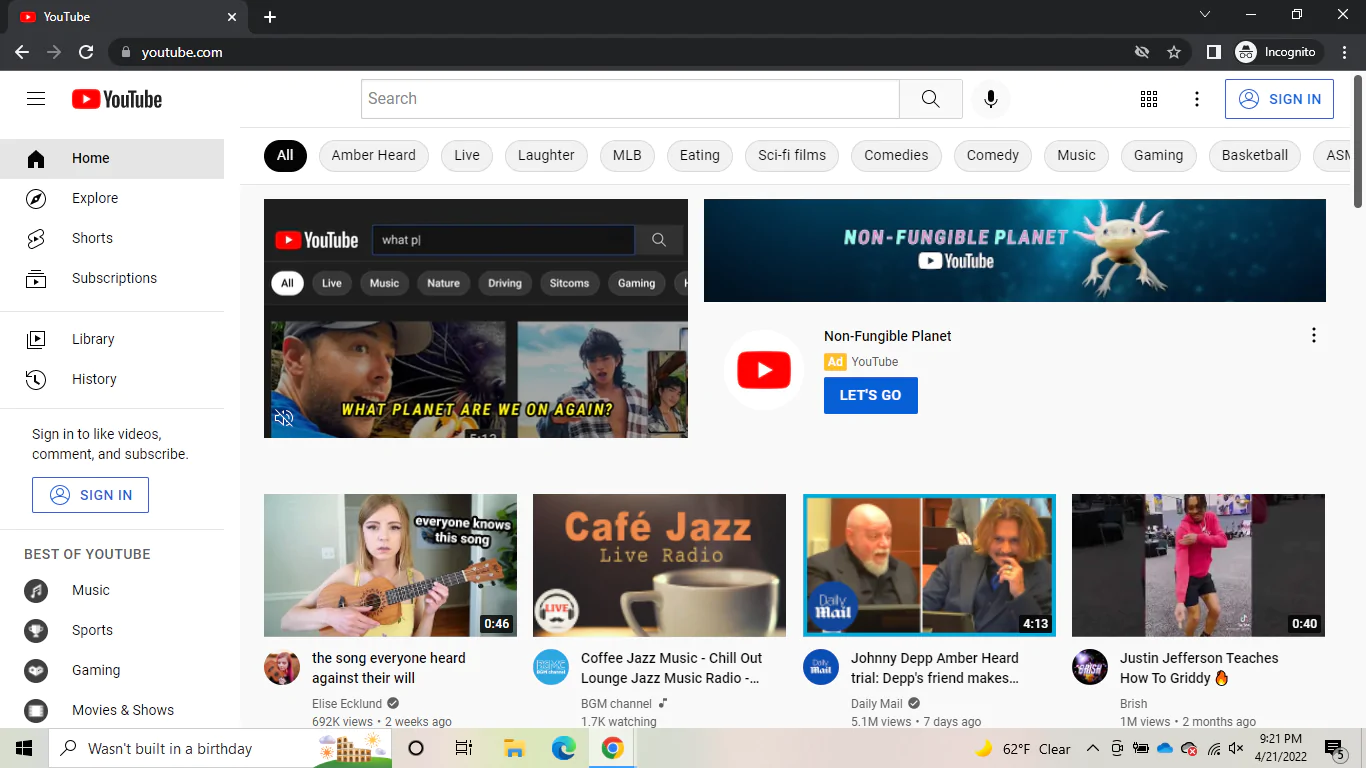Open Shorts from the sidebar
Viewport: 1366px width, 768px height.
(92, 238)
